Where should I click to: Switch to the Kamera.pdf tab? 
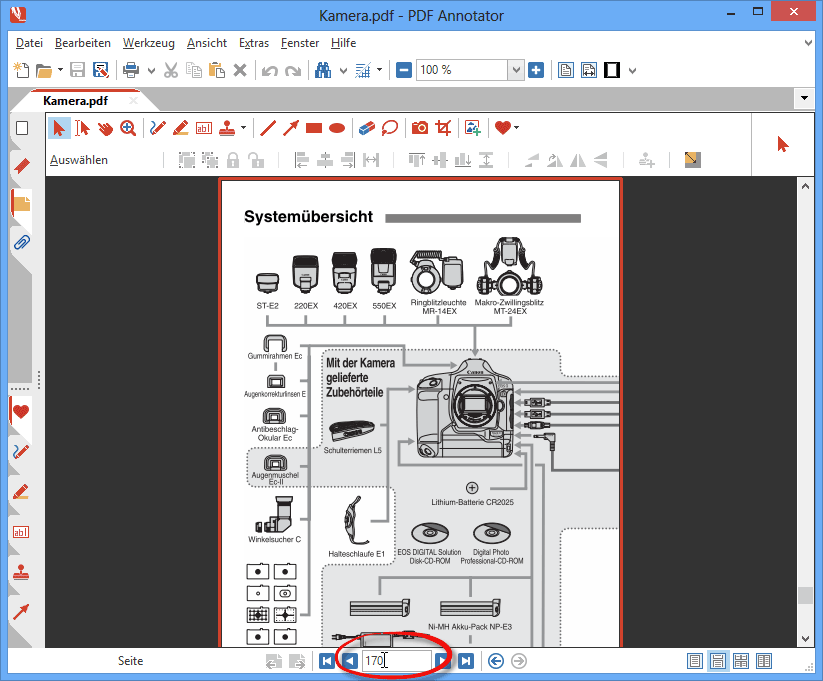tap(75, 101)
